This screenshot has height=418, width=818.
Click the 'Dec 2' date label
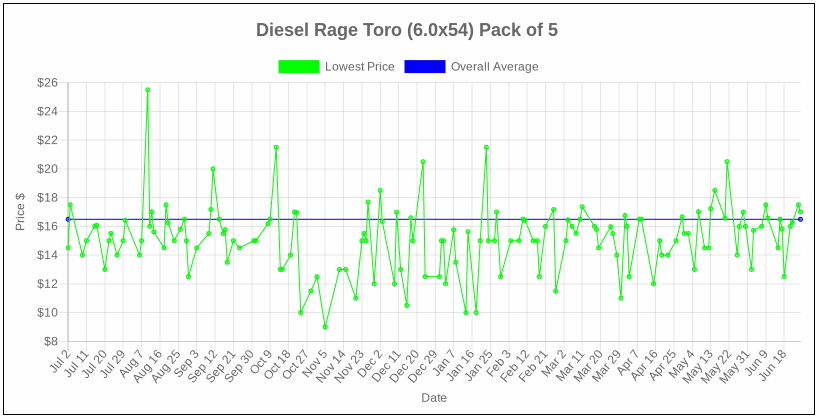[x=371, y=361]
